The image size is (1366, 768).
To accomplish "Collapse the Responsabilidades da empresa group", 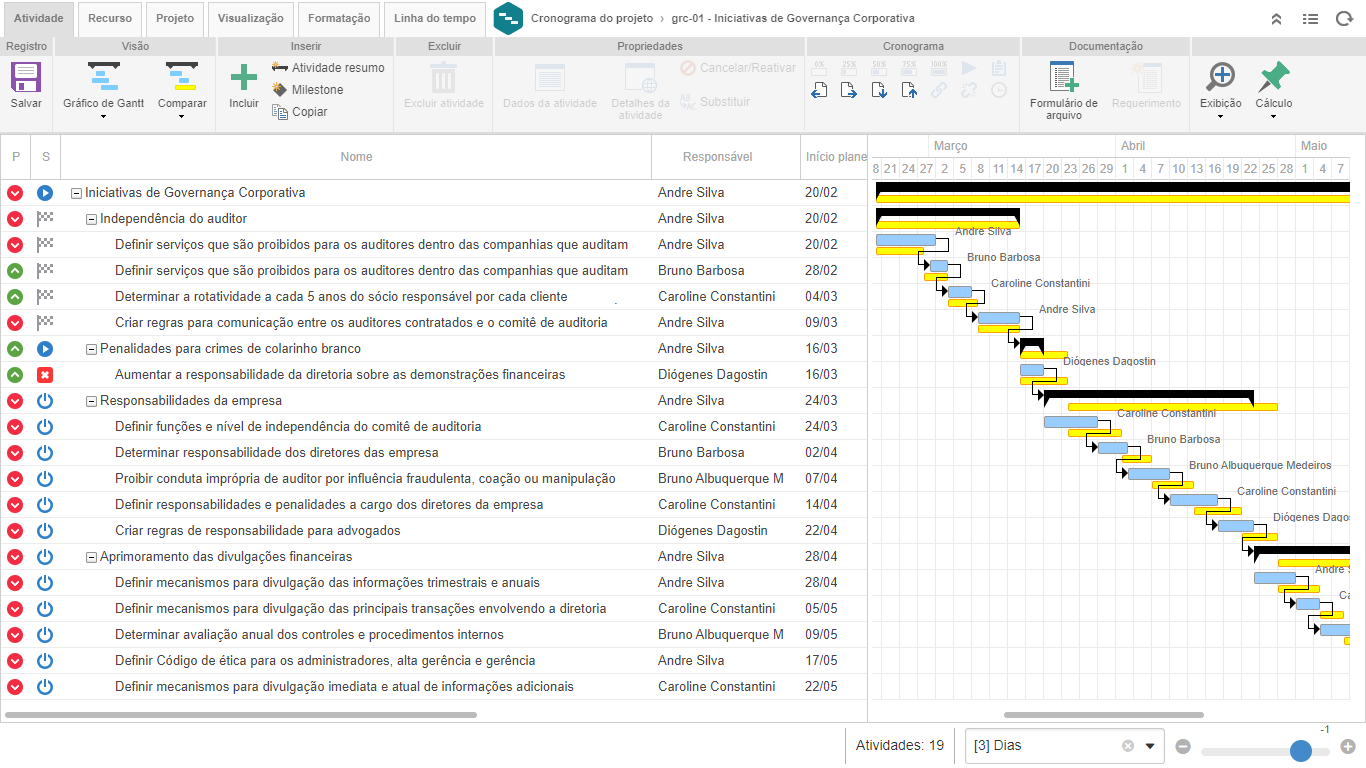I will click(91, 401).
